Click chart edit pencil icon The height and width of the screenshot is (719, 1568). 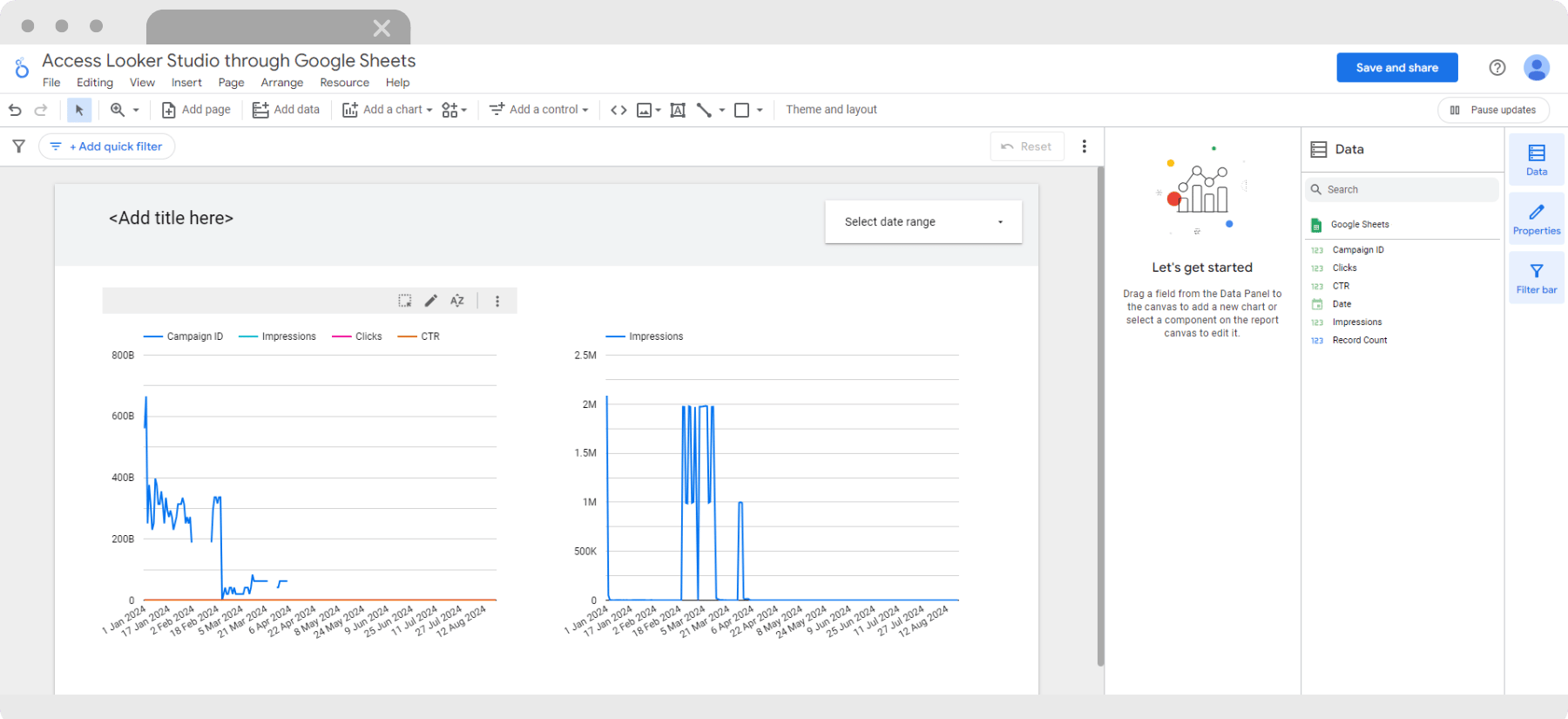(x=430, y=301)
